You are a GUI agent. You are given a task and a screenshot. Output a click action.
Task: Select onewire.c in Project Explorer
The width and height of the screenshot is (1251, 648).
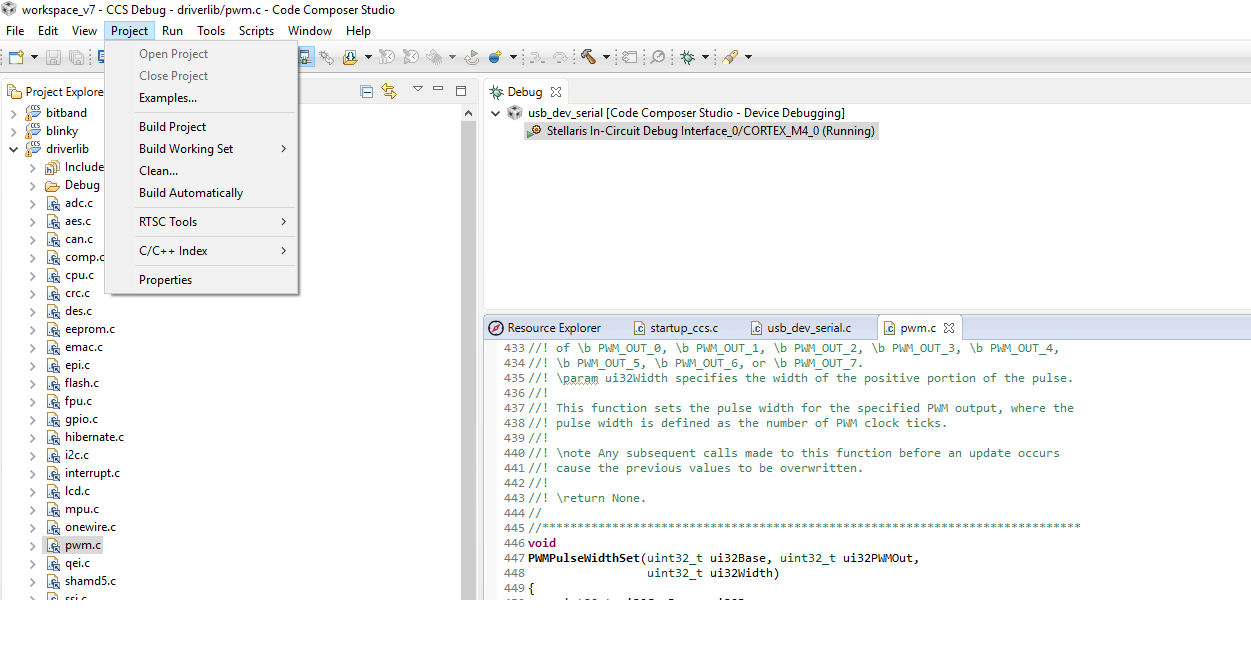pyautogui.click(x=90, y=527)
